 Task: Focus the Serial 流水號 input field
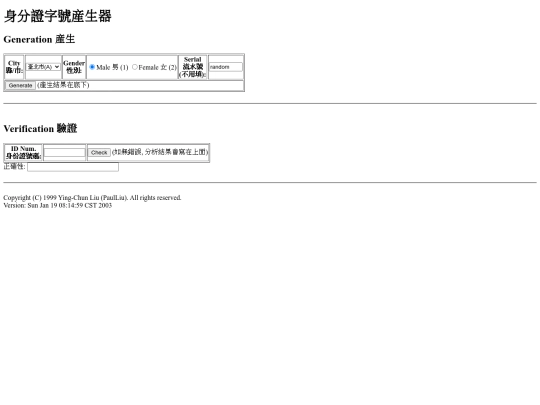point(226,67)
